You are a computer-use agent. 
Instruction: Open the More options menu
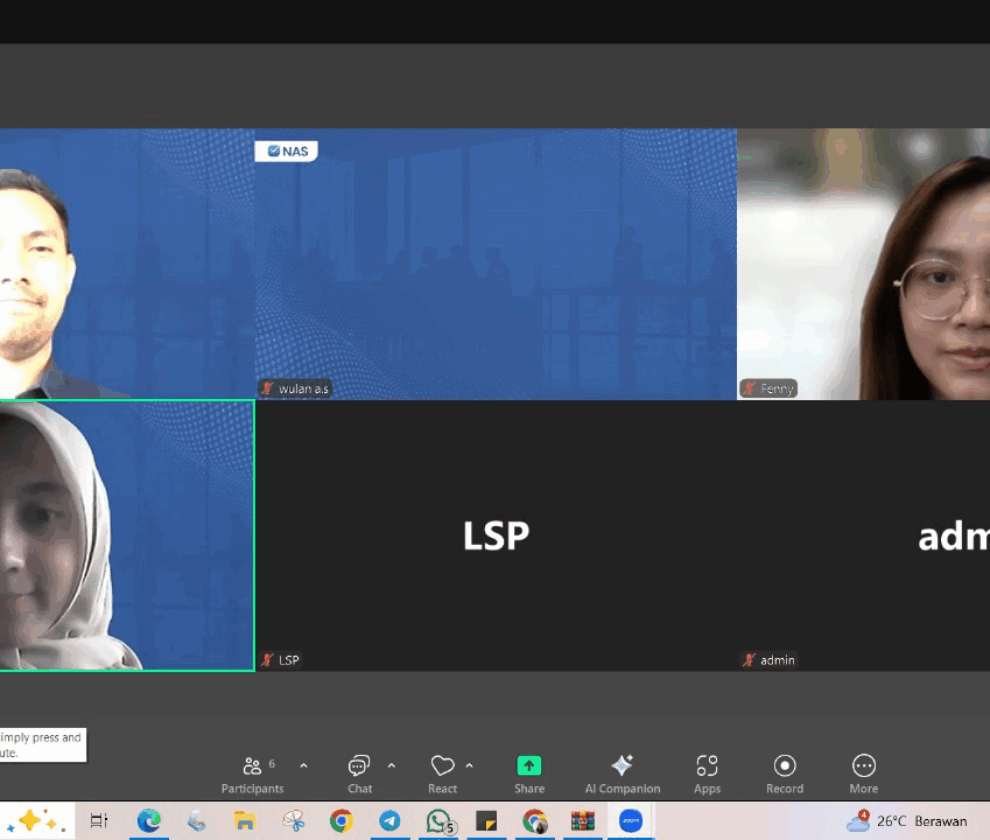(863, 773)
